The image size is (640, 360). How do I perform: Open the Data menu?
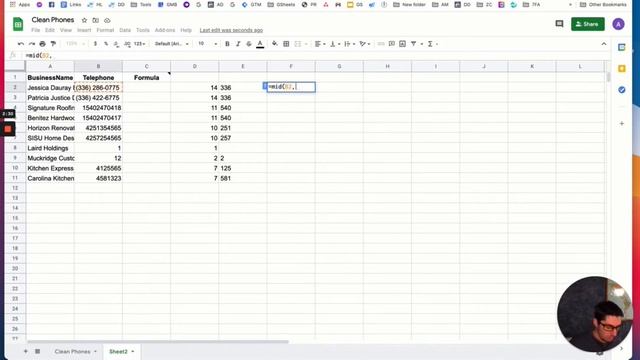click(125, 30)
